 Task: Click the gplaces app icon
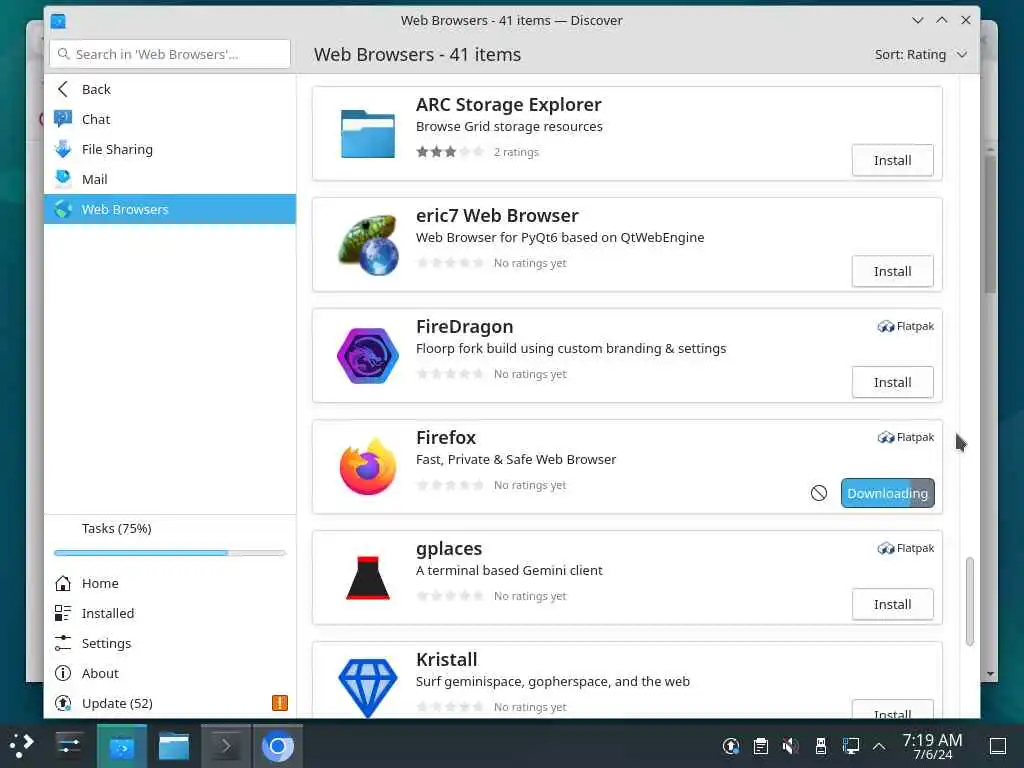pyautogui.click(x=368, y=578)
